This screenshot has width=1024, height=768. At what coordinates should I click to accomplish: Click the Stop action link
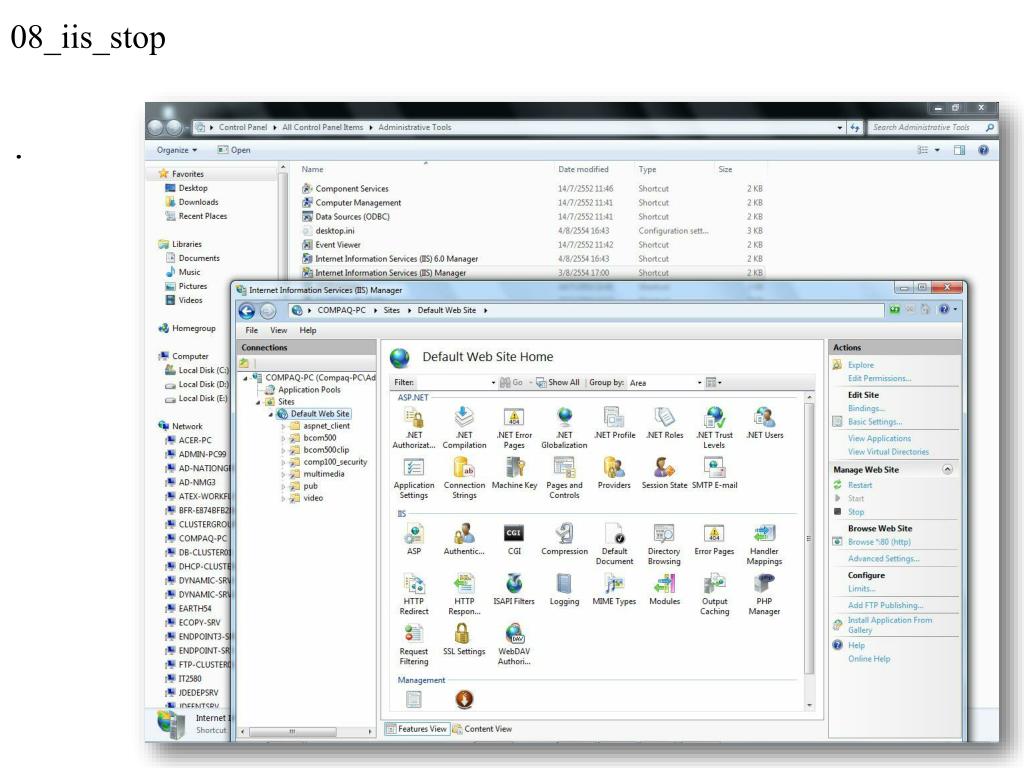coord(856,513)
